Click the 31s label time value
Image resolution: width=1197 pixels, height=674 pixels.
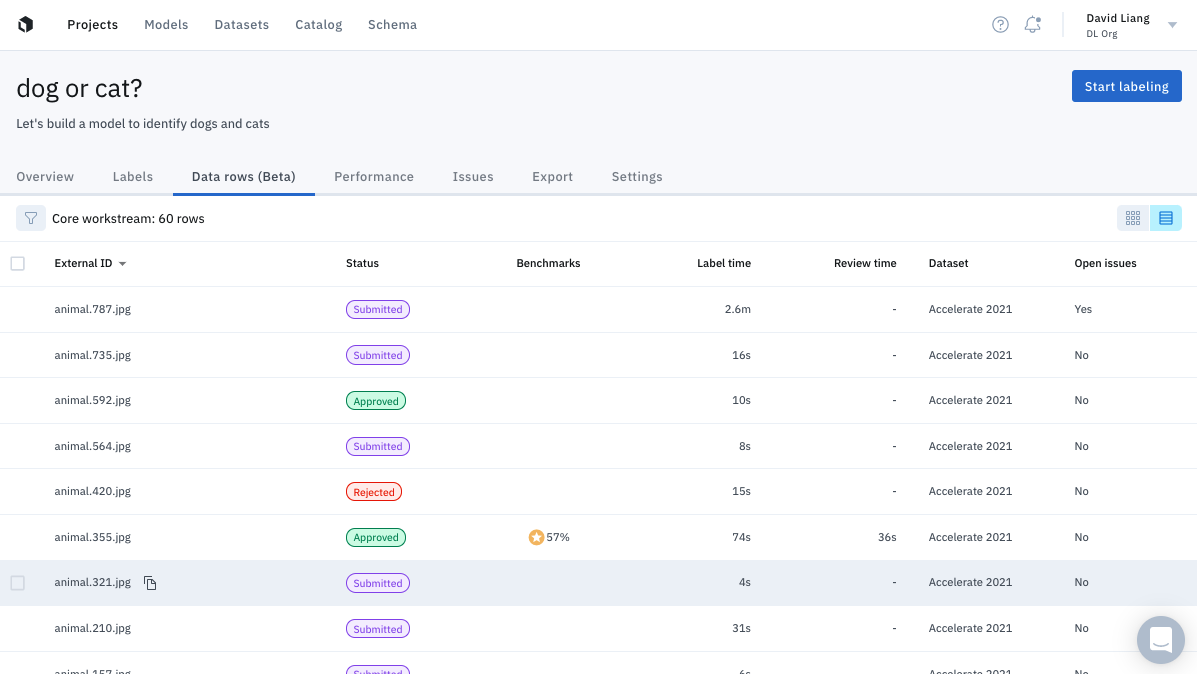pos(741,628)
